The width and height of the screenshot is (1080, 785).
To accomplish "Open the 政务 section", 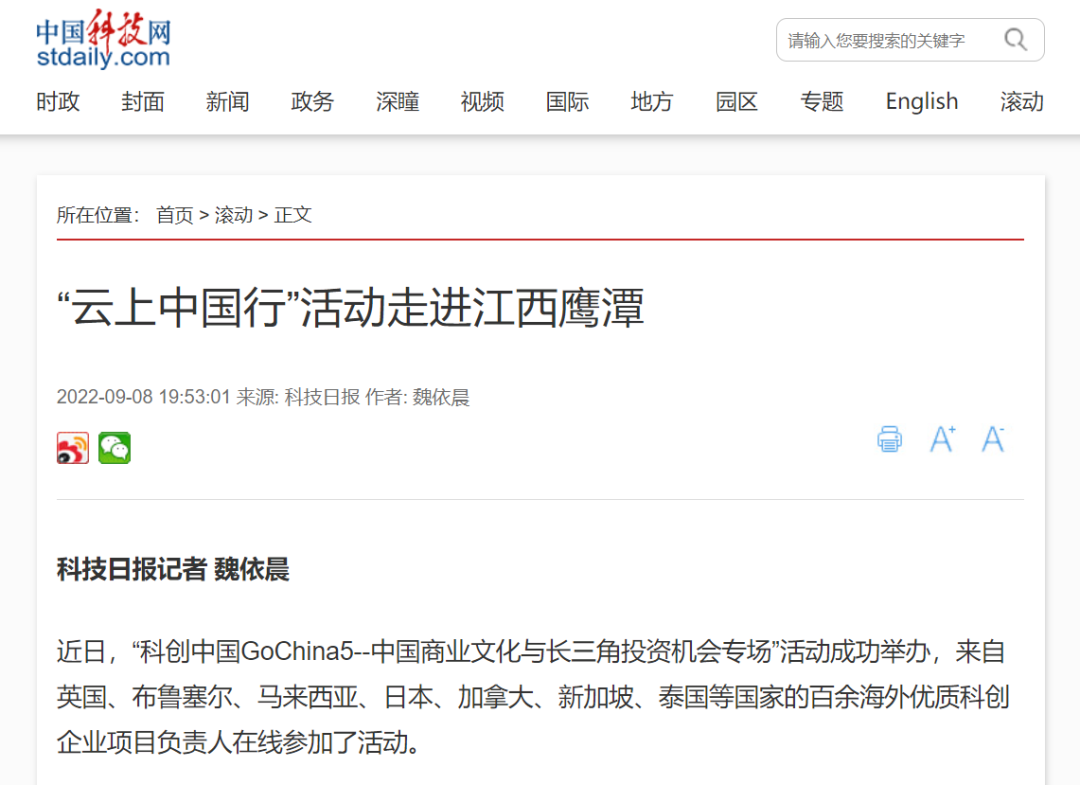I will pyautogui.click(x=312, y=102).
